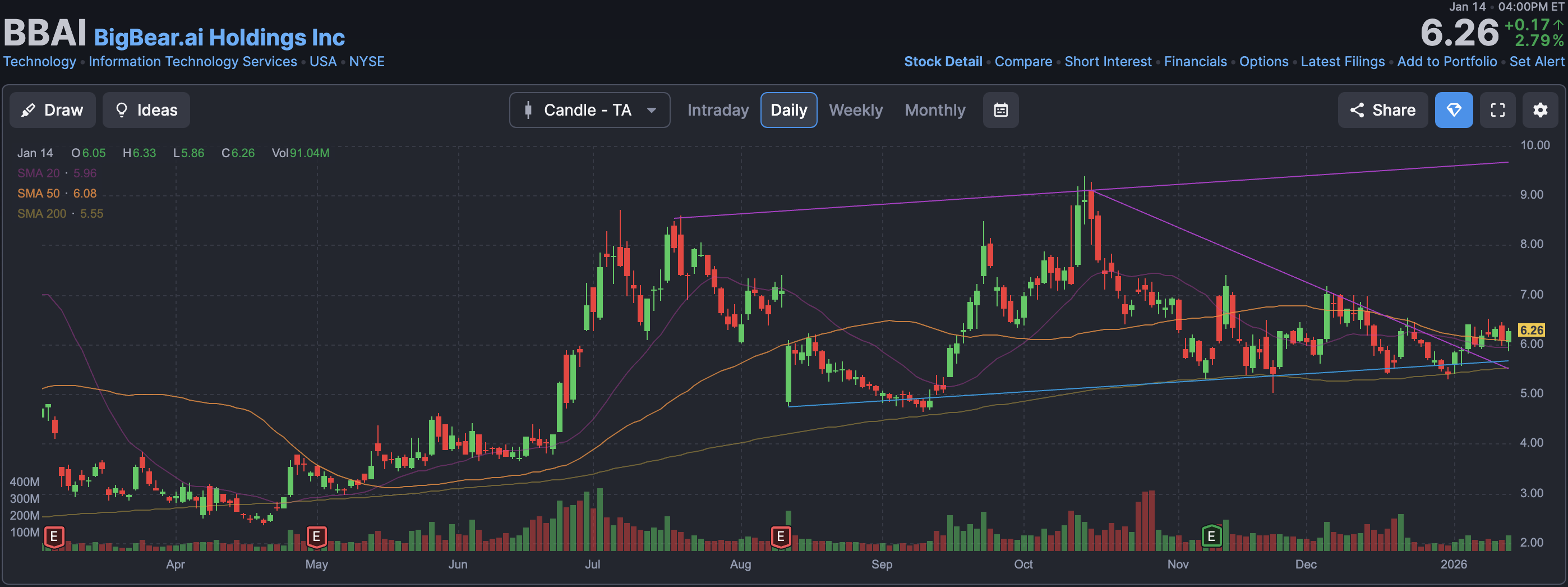
Task: Open the Compare link
Action: 1023,62
